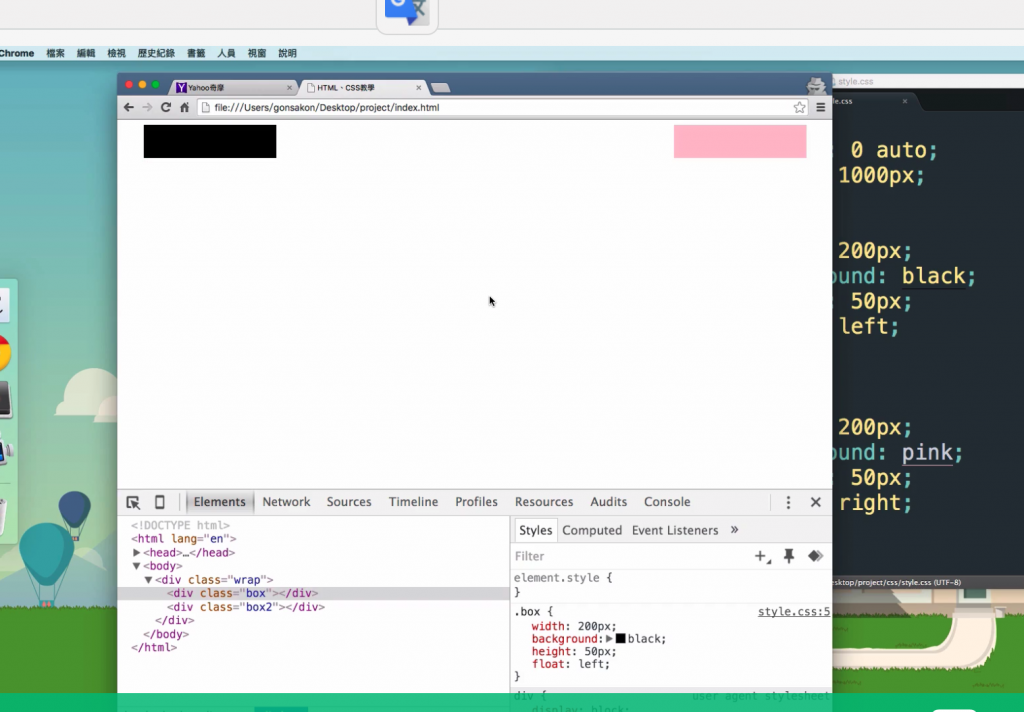Open the 檢視 menu in menu bar
This screenshot has height=712, width=1024.
point(116,53)
